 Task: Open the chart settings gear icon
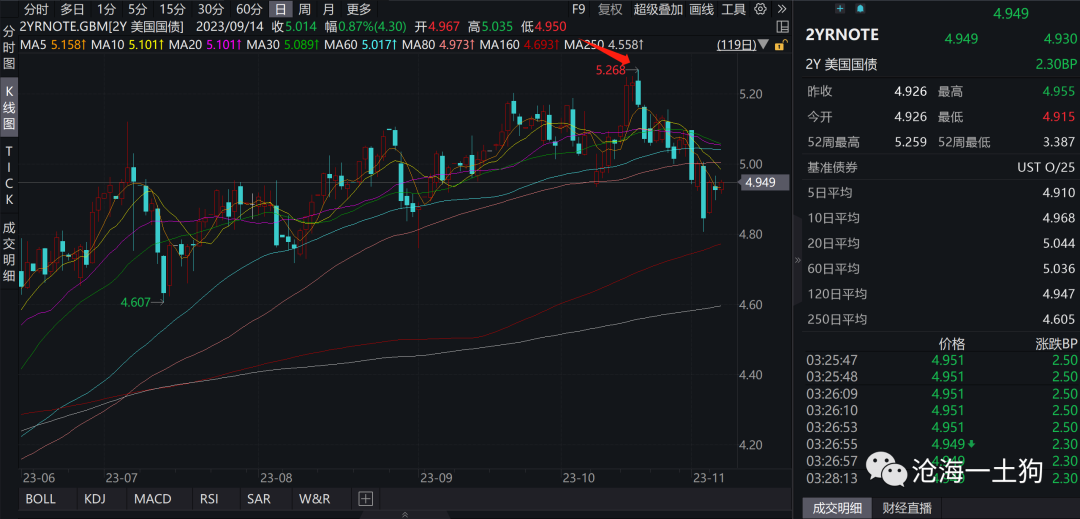pos(760,9)
